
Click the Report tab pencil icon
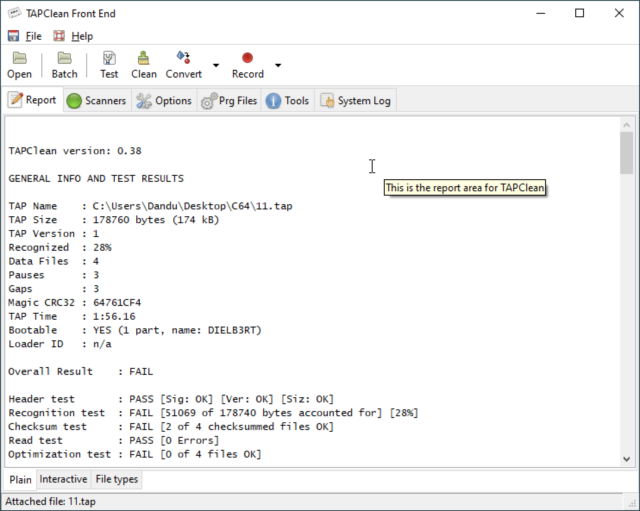[16, 100]
